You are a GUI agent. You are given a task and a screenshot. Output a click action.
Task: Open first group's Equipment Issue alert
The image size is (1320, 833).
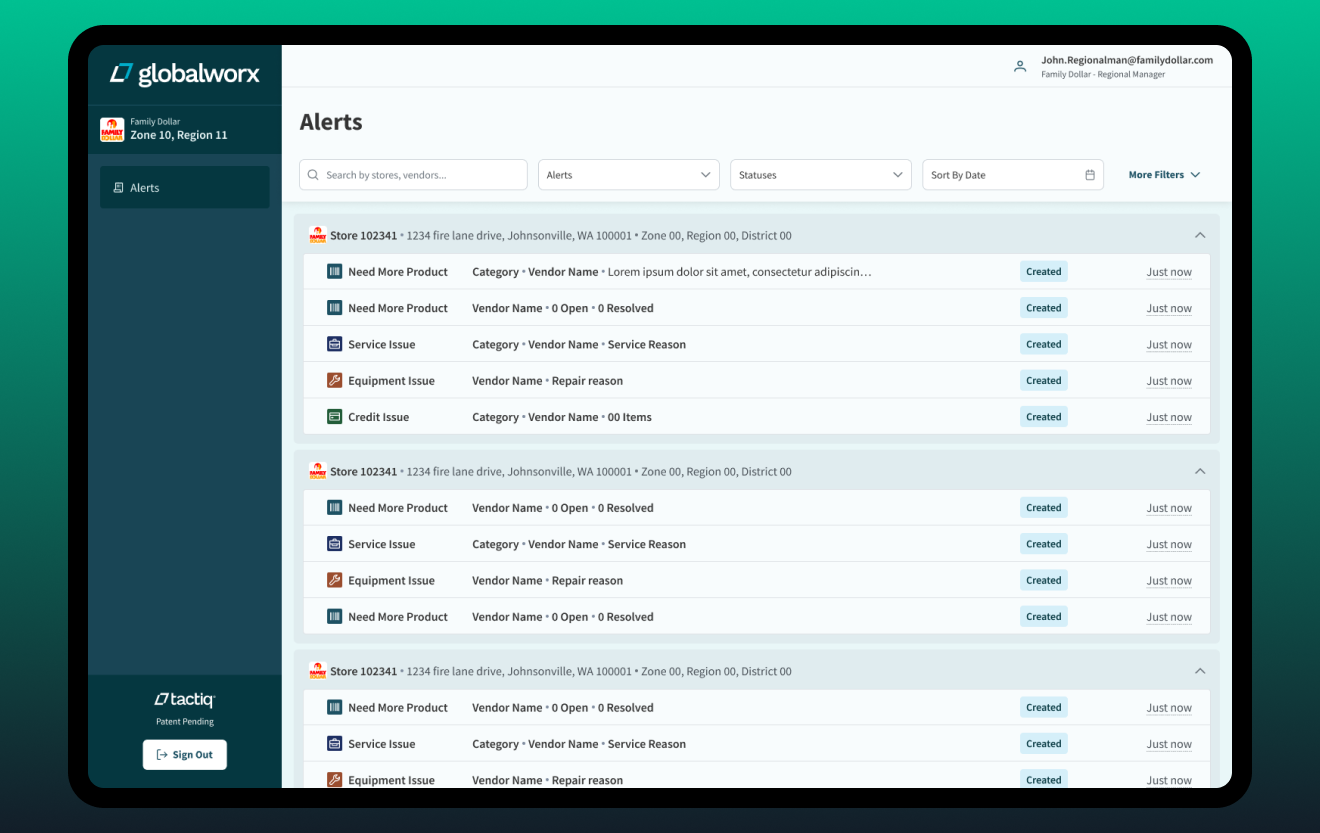tap(756, 381)
